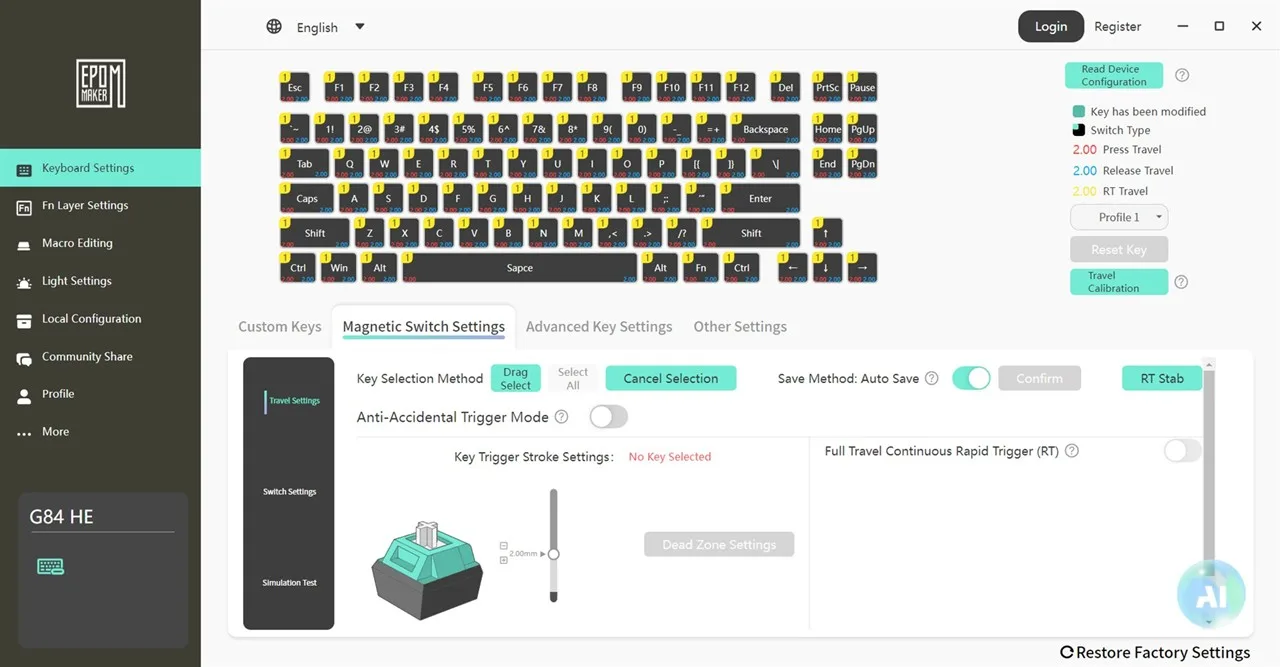
Task: Click the Cancel Selection button
Action: point(671,378)
